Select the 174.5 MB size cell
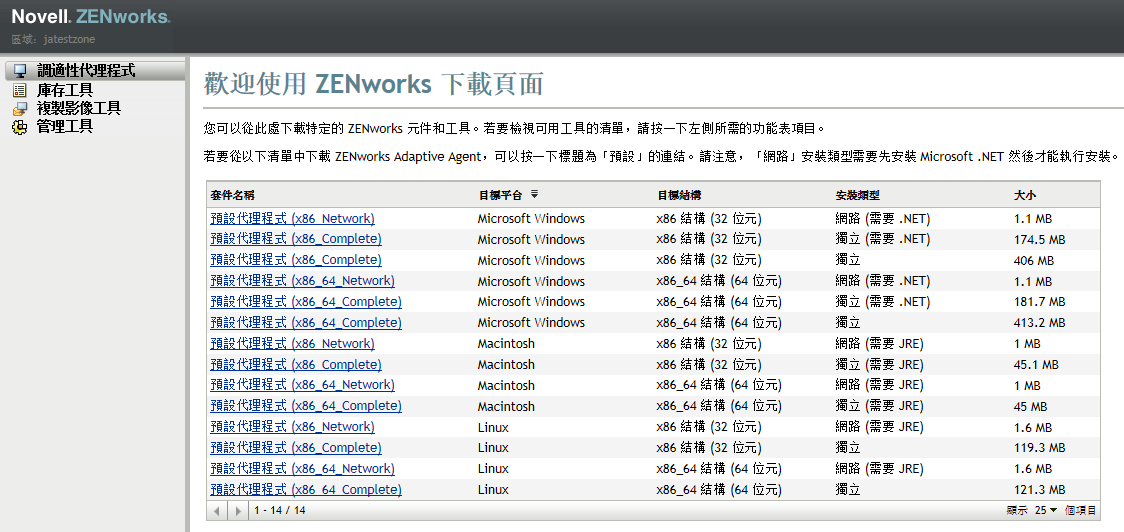Image resolution: width=1124 pixels, height=532 pixels. (x=1039, y=239)
